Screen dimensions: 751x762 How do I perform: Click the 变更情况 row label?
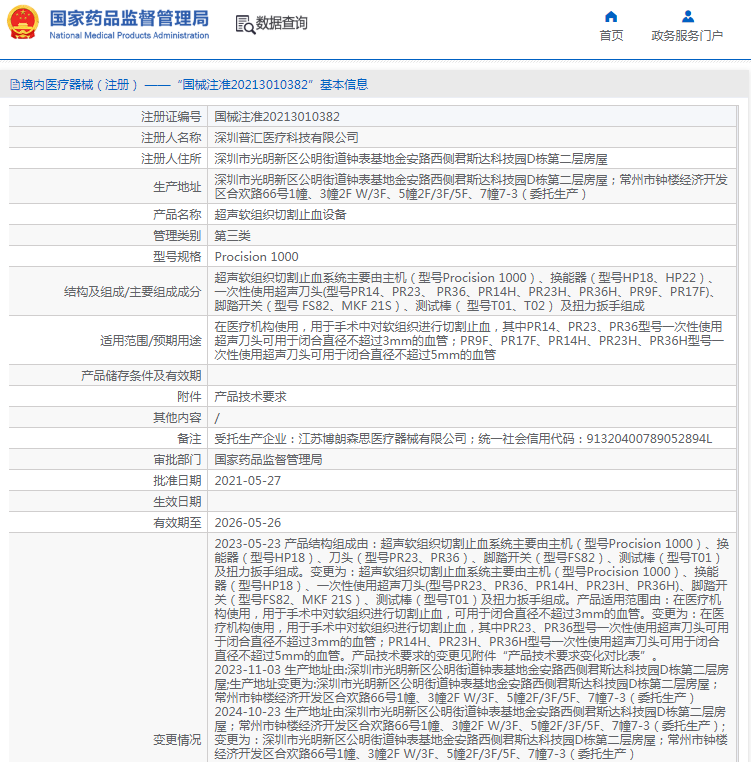coord(176,739)
